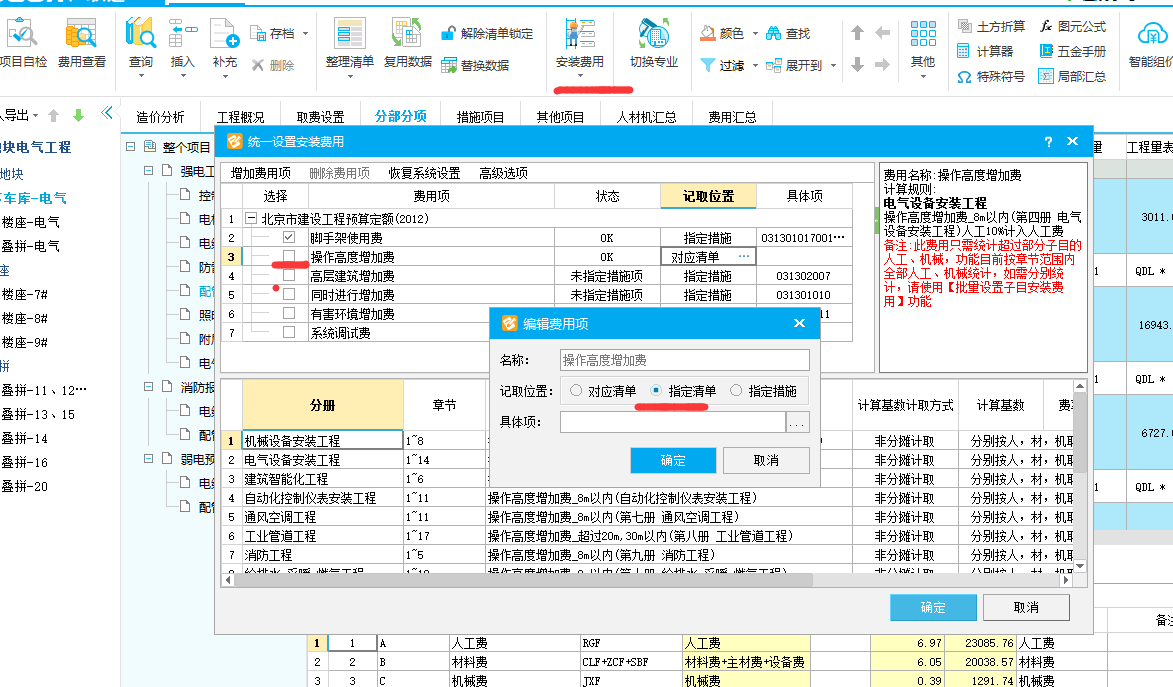This screenshot has height=687, width=1173.
Task: Click the 颜色 color tool
Action: click(723, 34)
